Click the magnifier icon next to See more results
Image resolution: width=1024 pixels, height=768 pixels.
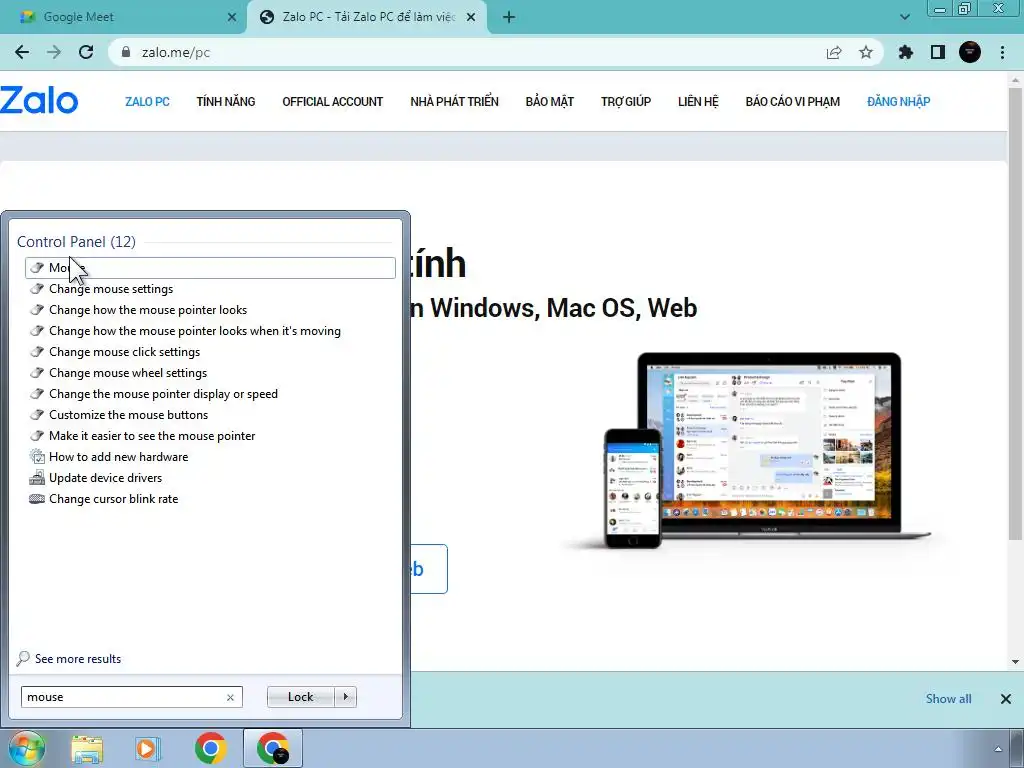point(23,658)
